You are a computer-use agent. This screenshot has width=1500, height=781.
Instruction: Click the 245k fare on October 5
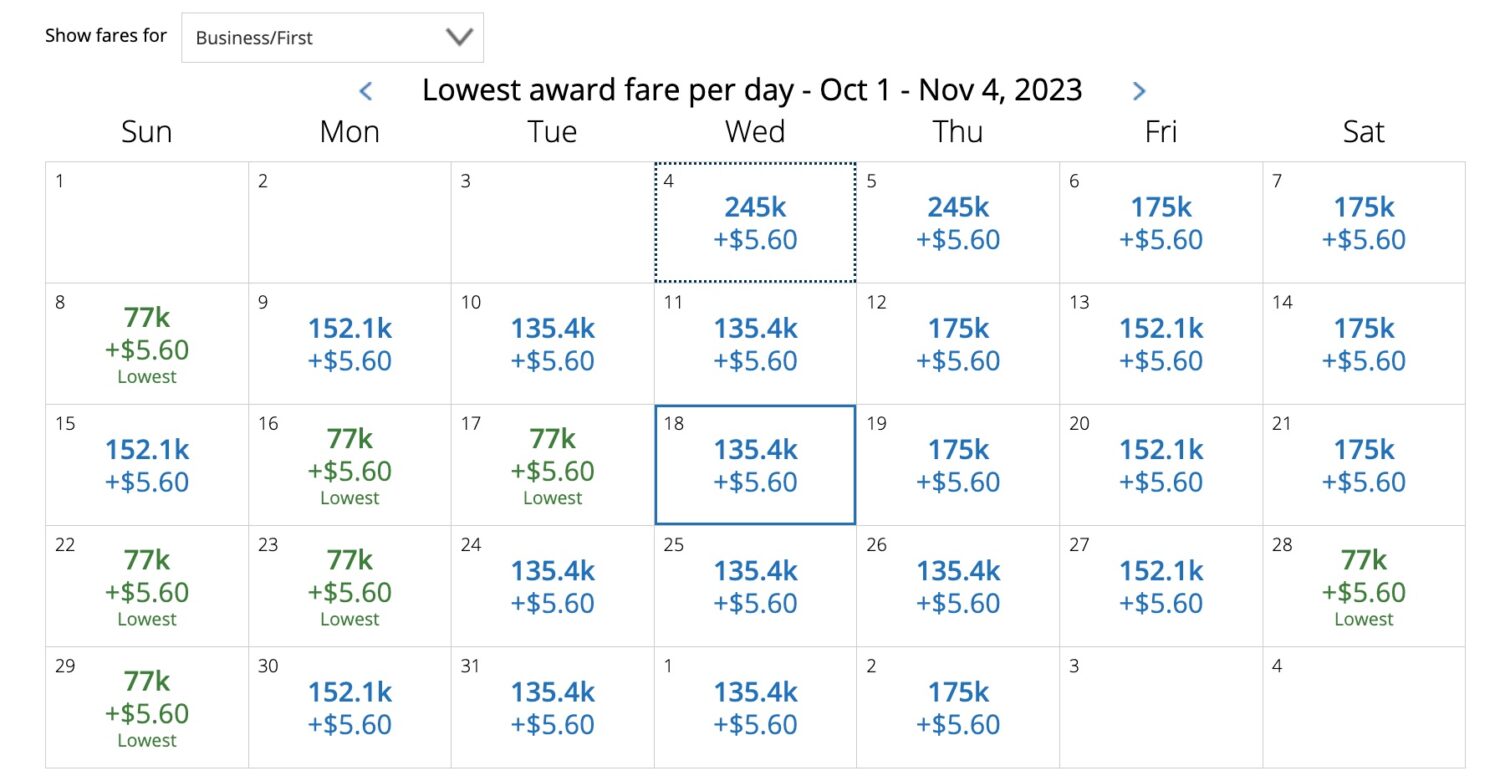click(958, 222)
